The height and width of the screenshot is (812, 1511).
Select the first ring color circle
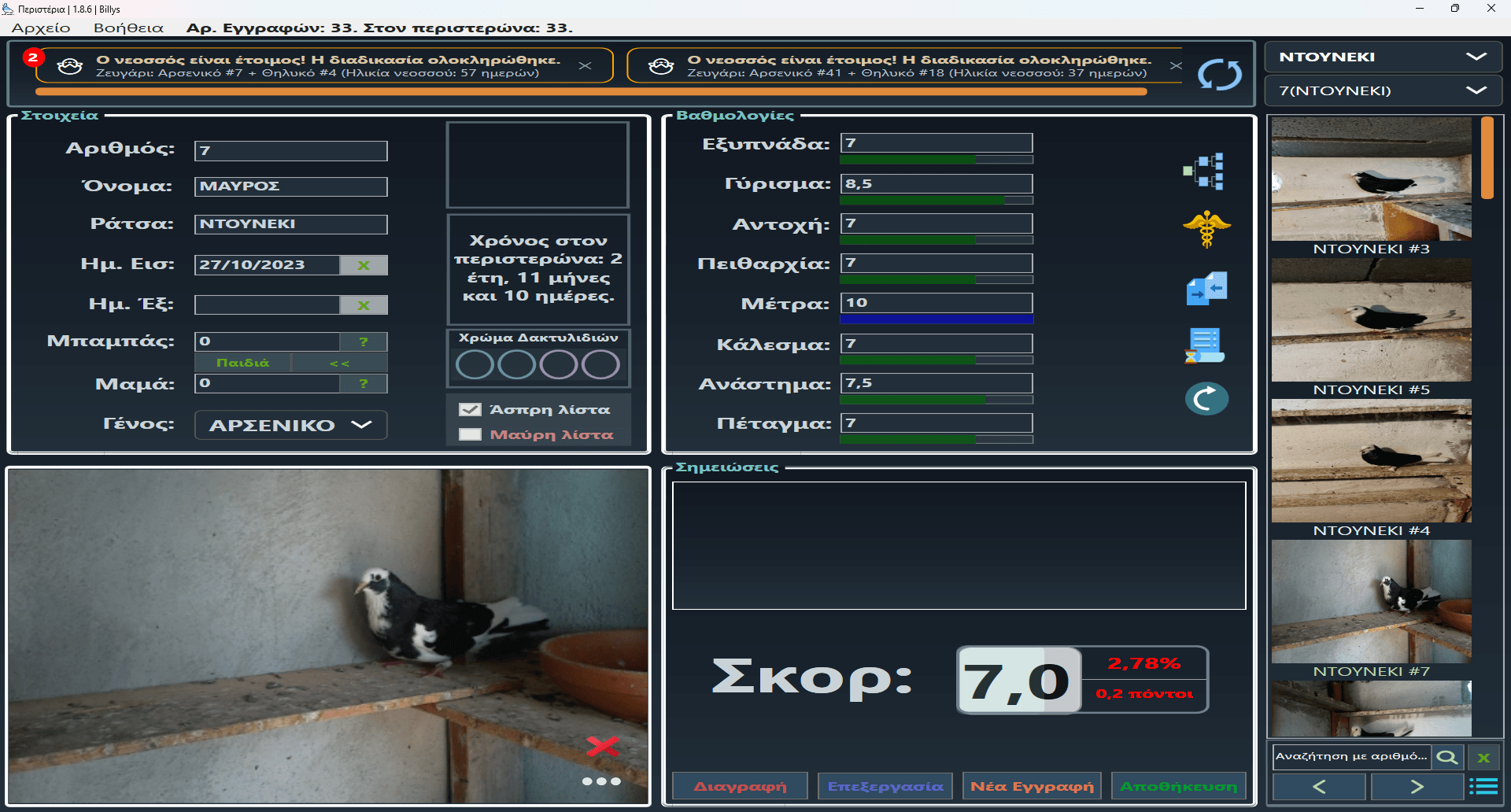click(475, 365)
